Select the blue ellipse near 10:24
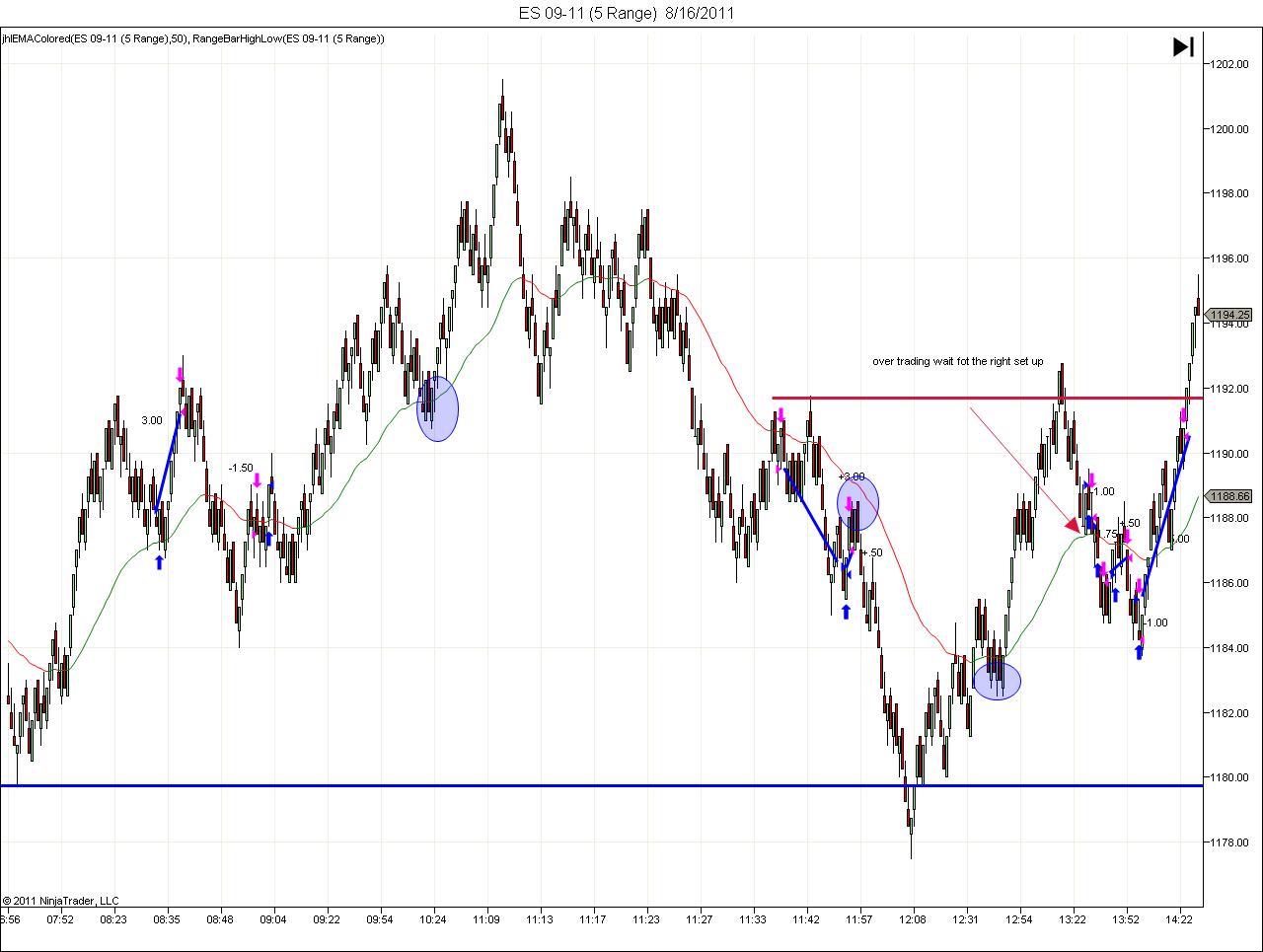This screenshot has width=1263, height=952. pos(437,407)
